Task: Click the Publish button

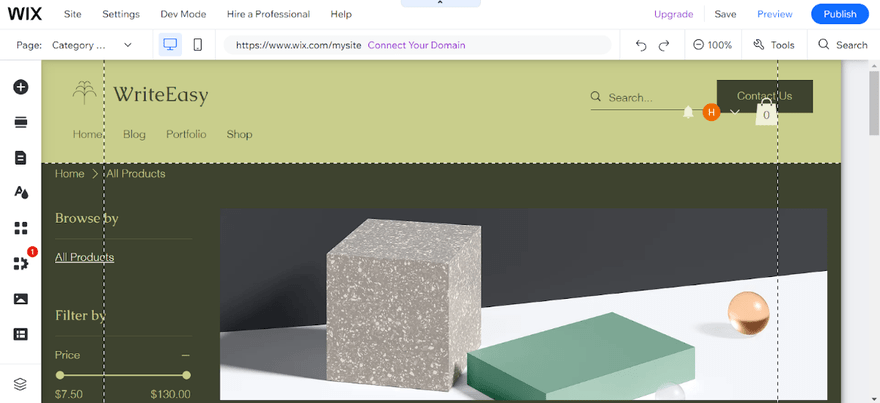Action: tap(840, 14)
